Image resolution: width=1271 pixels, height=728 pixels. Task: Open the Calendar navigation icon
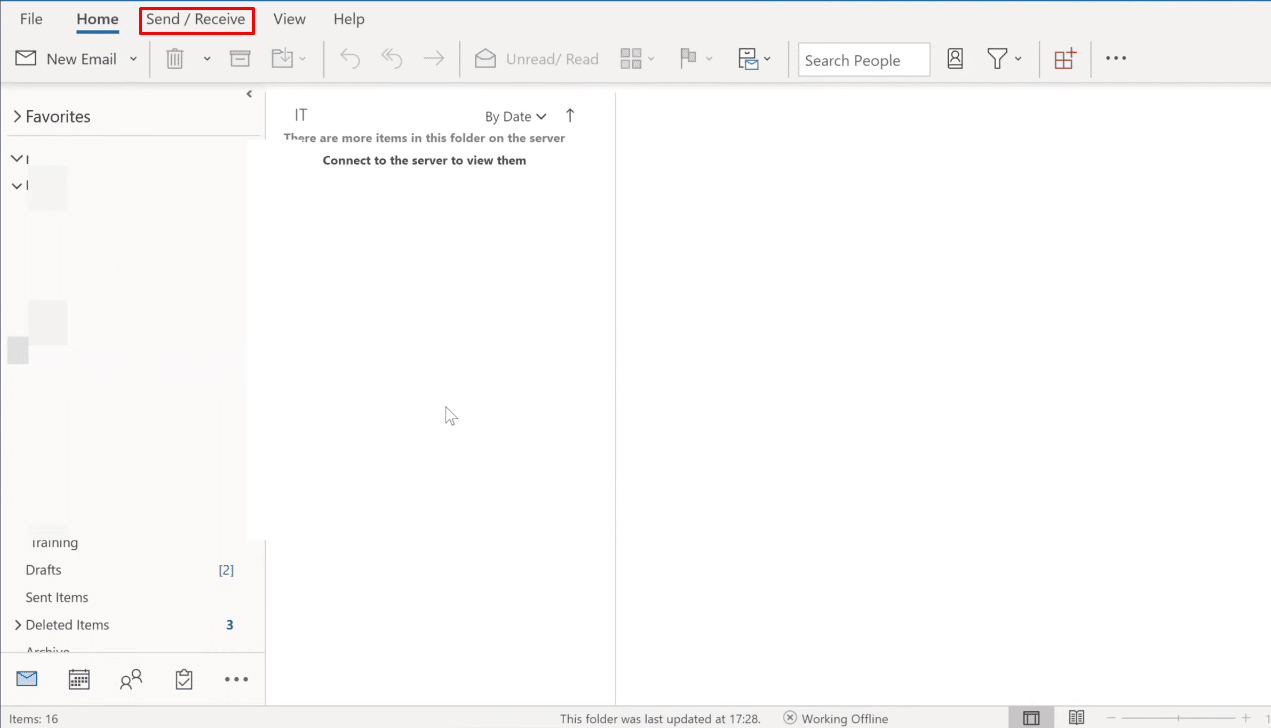[x=79, y=679]
